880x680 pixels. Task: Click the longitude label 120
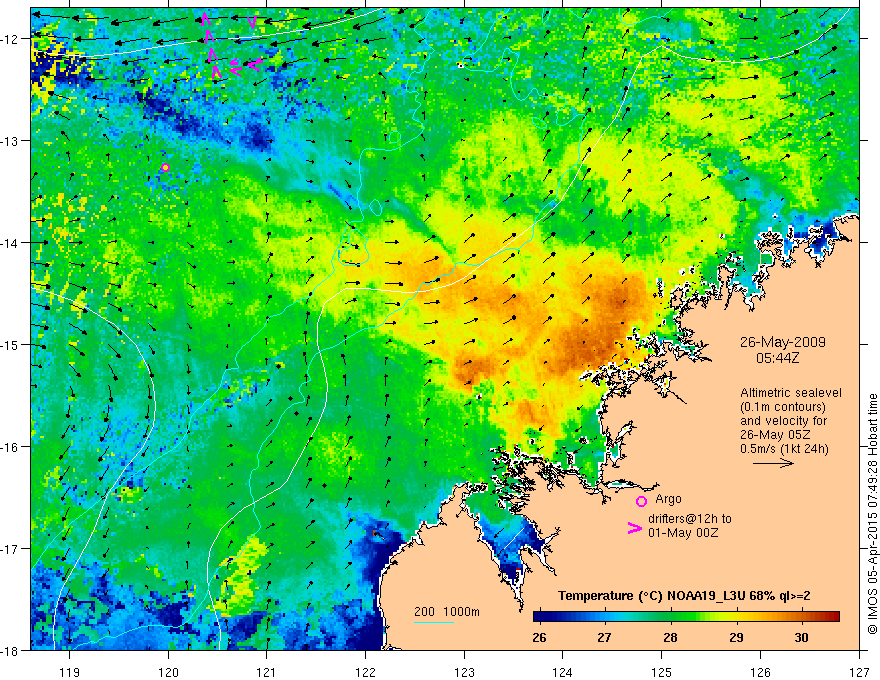[168, 672]
